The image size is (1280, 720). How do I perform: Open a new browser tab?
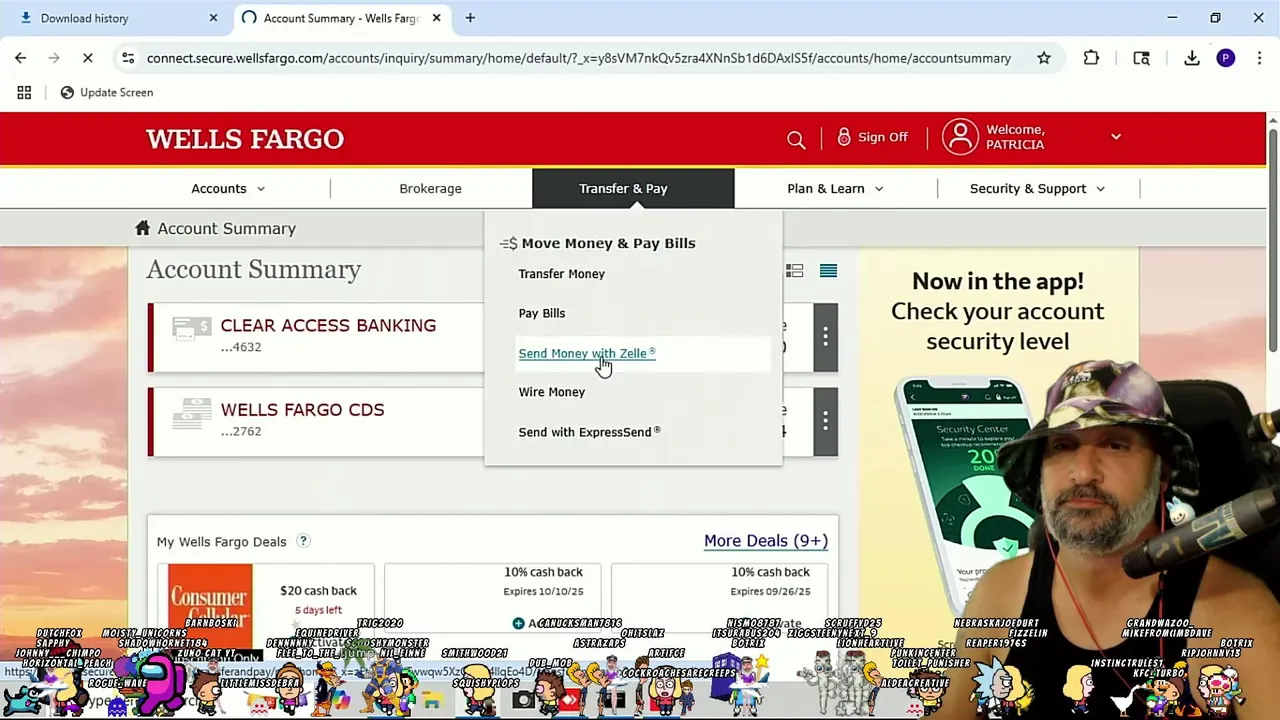point(470,18)
